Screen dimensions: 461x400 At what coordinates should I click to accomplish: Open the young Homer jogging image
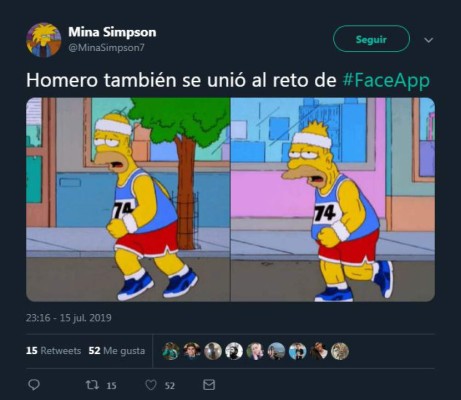128,199
